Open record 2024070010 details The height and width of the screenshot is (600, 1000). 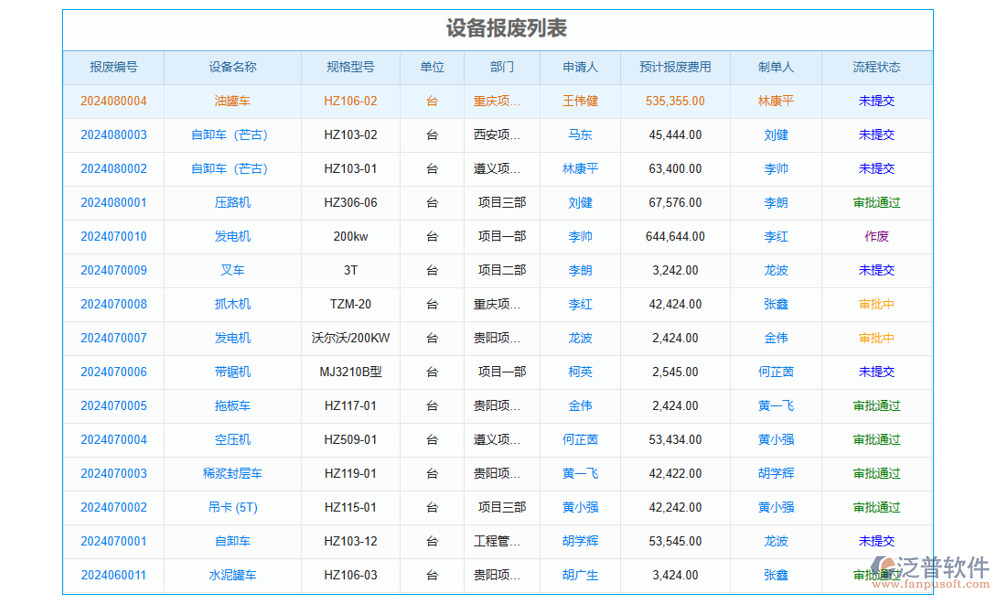(112, 236)
